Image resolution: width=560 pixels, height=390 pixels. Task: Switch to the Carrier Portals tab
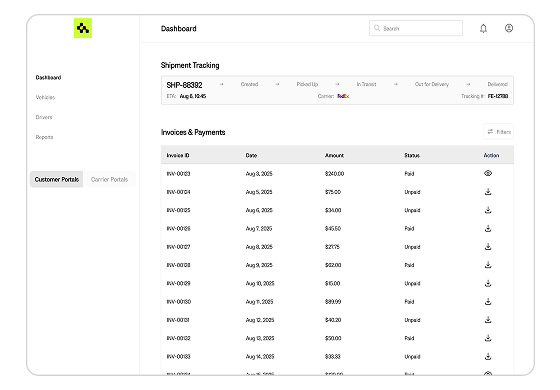tap(109, 179)
